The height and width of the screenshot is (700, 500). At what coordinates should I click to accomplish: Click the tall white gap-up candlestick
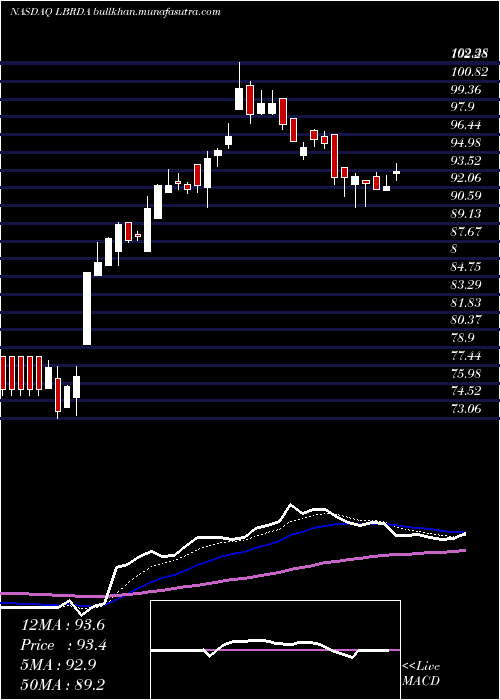pyautogui.click(x=87, y=308)
